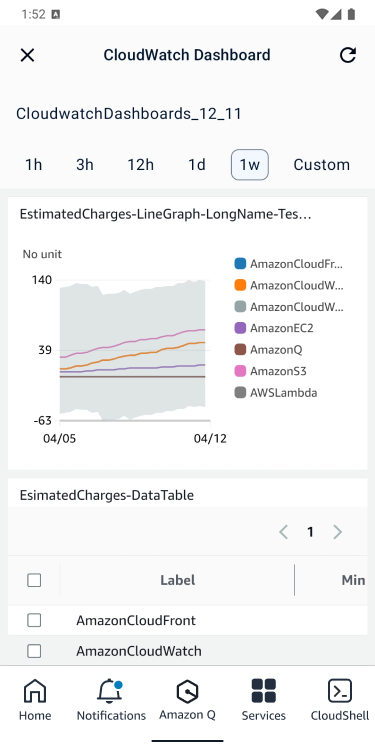
Task: Click the AmazonEC2 purple legend swatch
Action: click(x=240, y=328)
